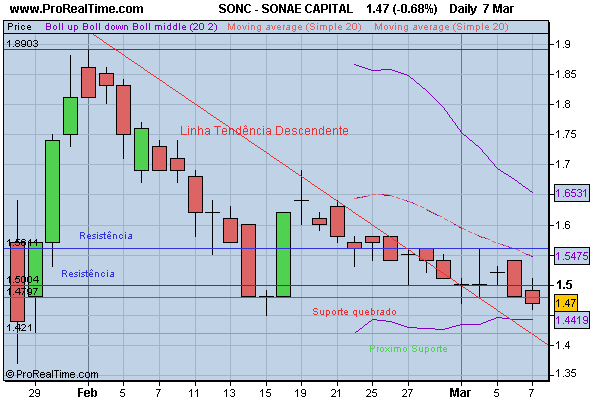Select the 1.4 price axis label
Image resolution: width=600 pixels, height=400 pixels.
[562, 345]
